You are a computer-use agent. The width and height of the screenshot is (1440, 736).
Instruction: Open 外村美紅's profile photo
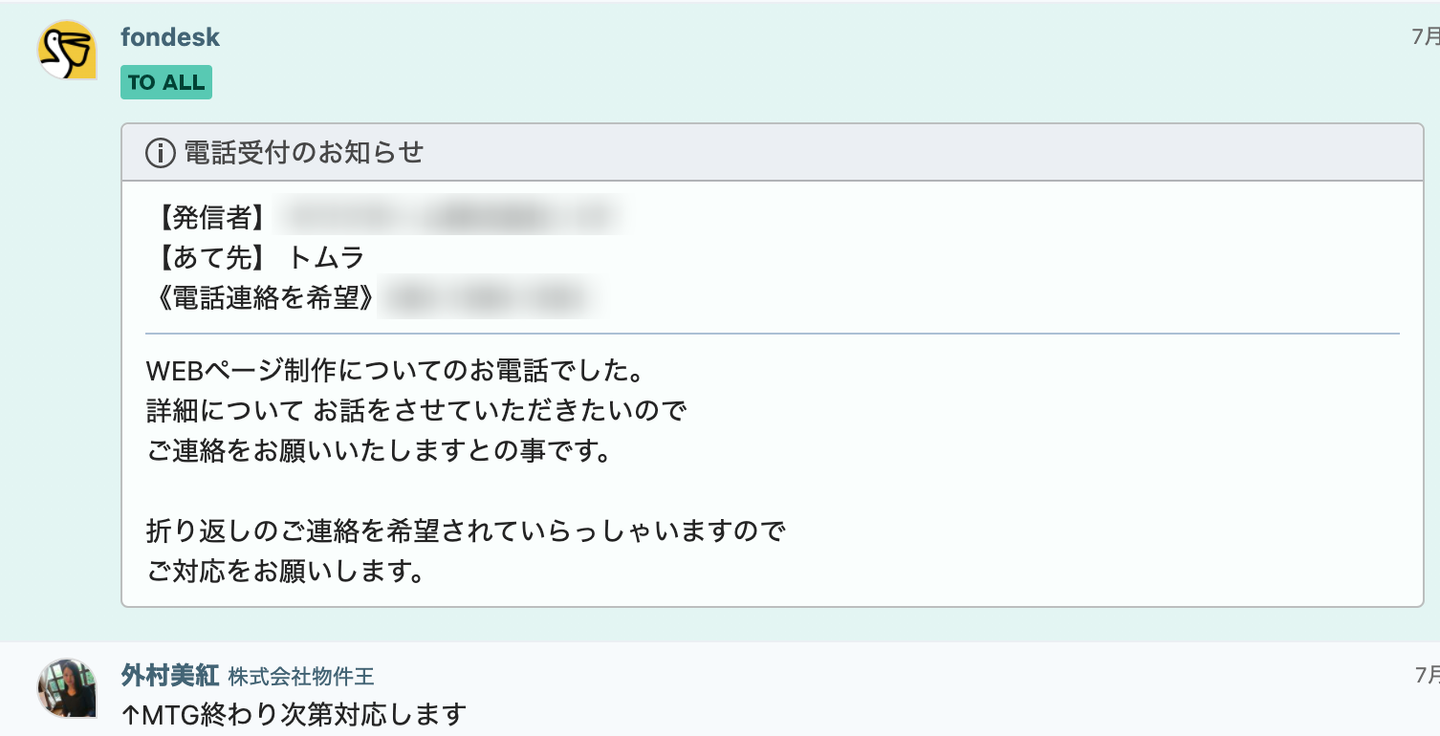pyautogui.click(x=67, y=688)
